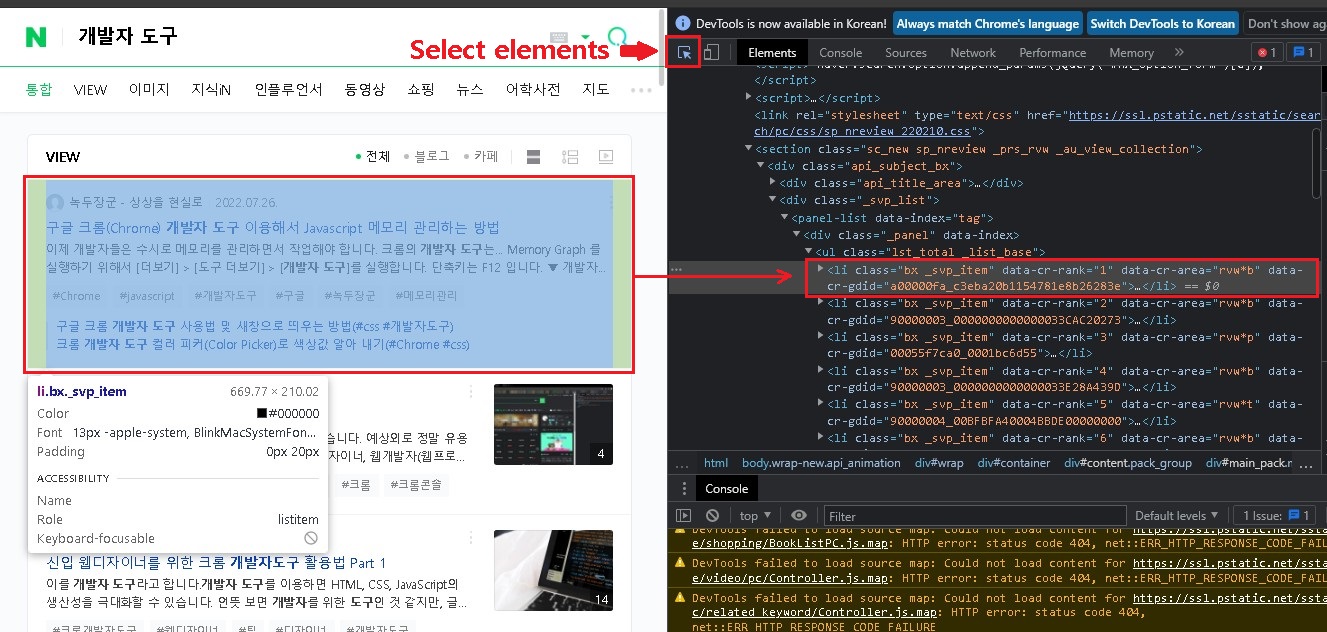
Task: Switch VIEW list to card layout icon
Action: tap(533, 157)
